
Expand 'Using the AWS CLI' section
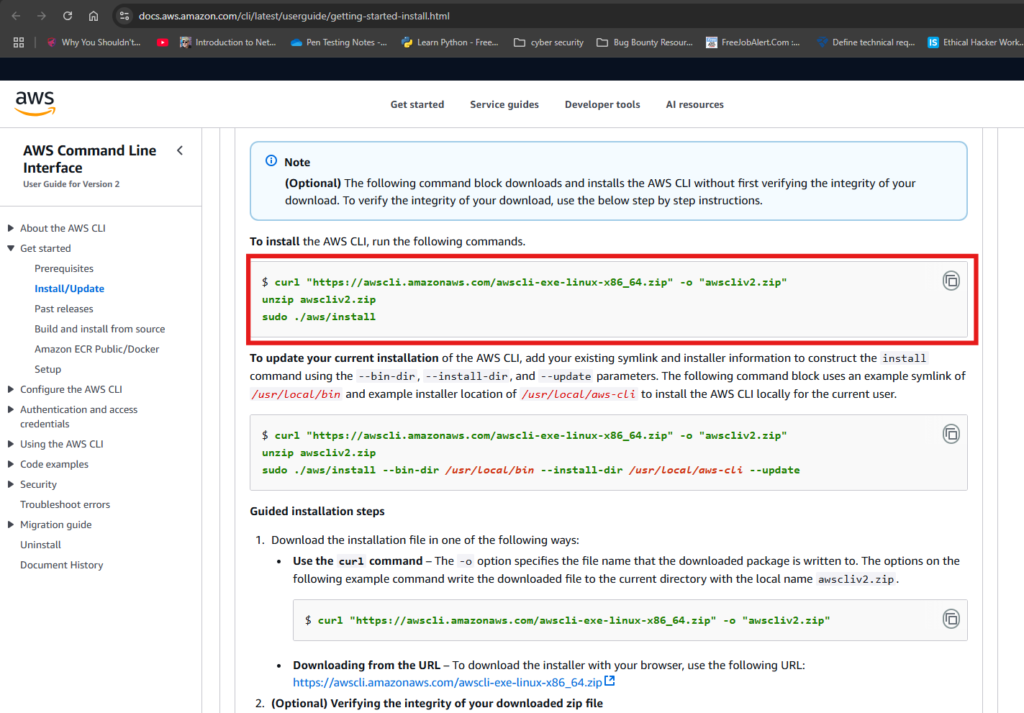[x=10, y=444]
